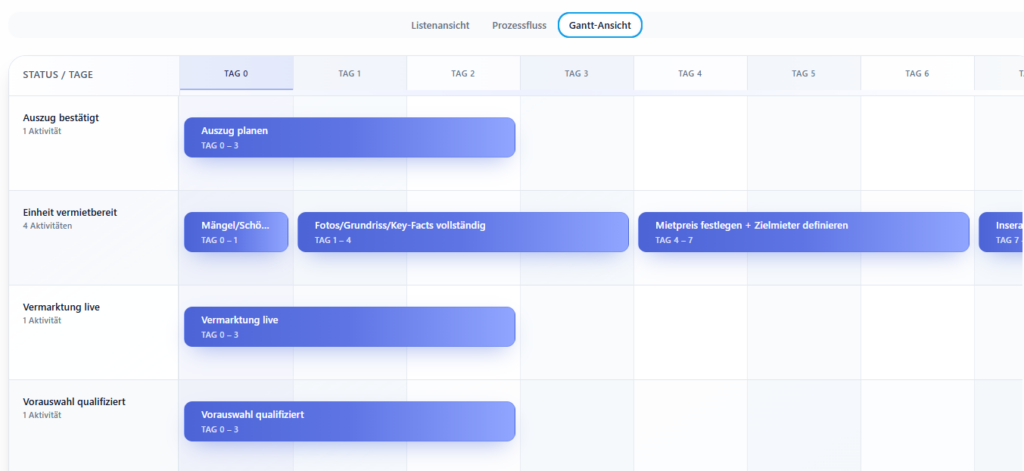The image size is (1024, 471).
Task: Select the TAG 1 column header
Action: pyautogui.click(x=350, y=73)
